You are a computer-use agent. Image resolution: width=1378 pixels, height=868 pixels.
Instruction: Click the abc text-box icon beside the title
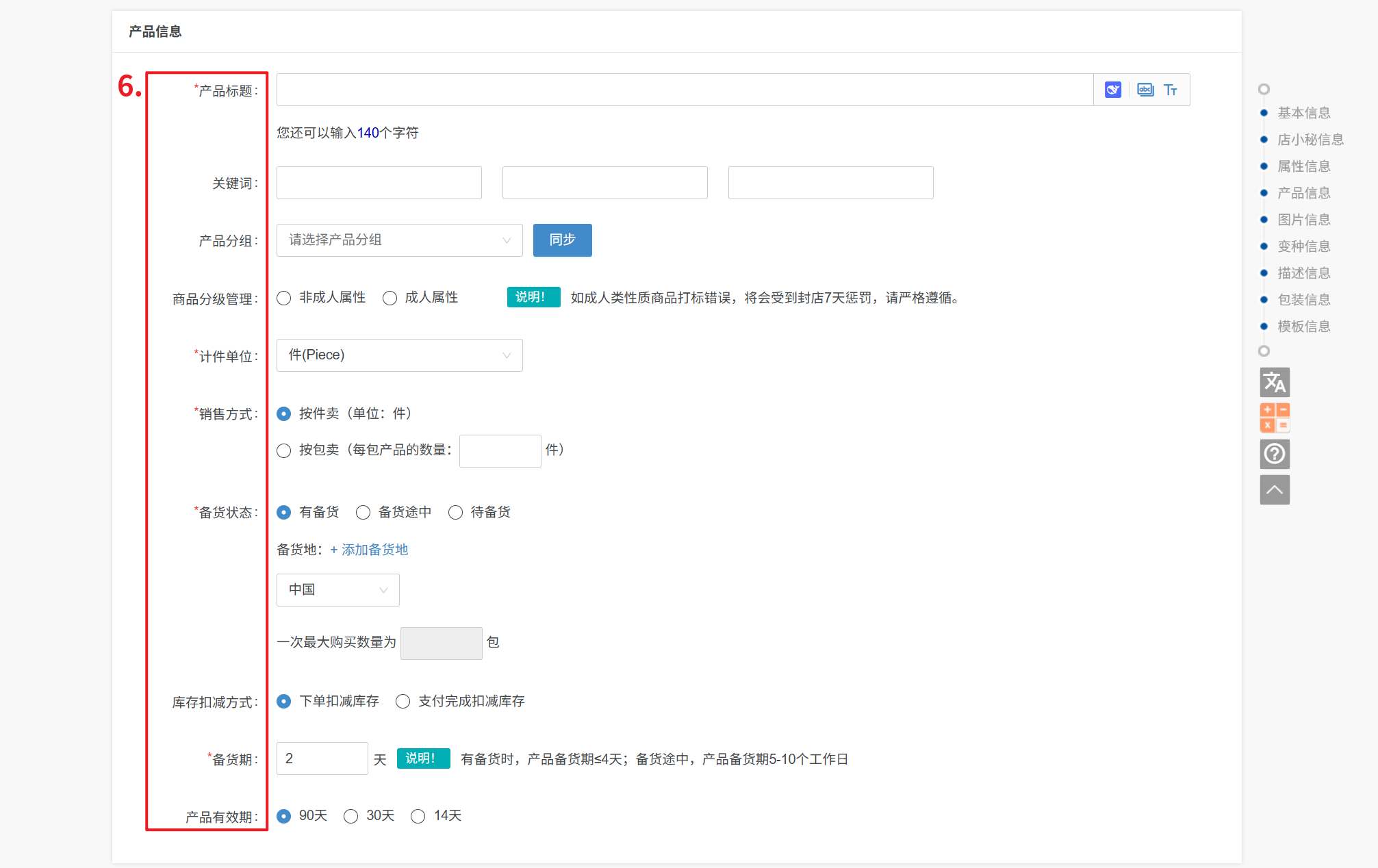(x=1145, y=90)
